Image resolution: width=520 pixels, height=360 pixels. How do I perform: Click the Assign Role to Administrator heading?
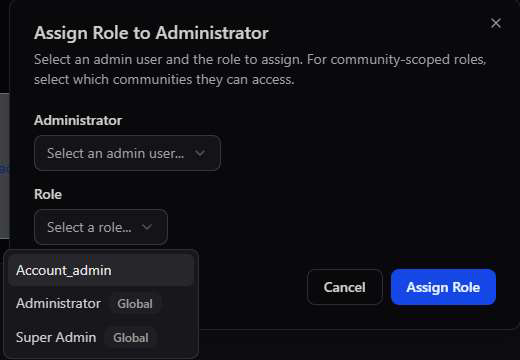point(151,33)
